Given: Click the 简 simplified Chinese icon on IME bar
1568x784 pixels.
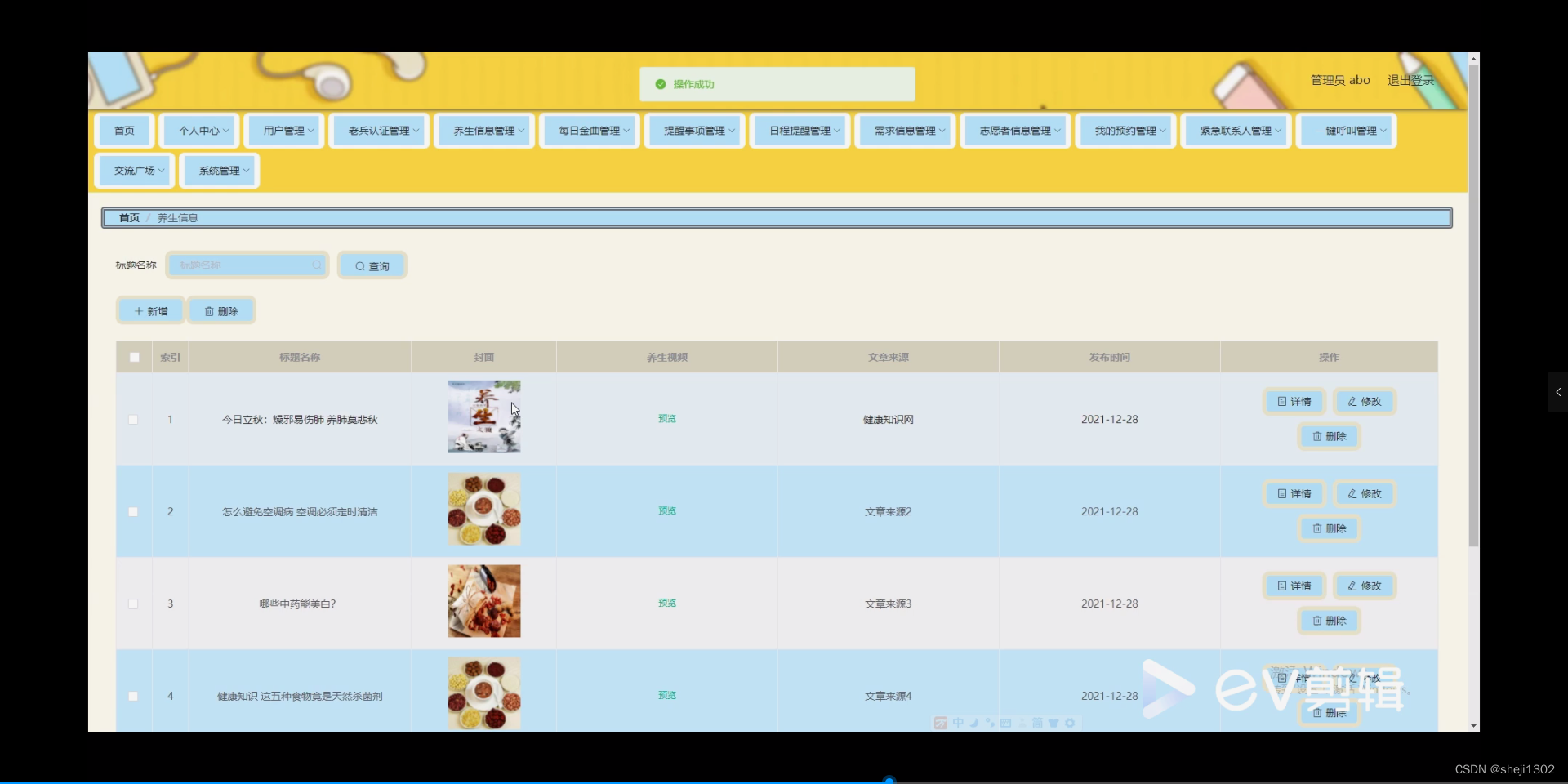Looking at the screenshot, I should (1037, 723).
